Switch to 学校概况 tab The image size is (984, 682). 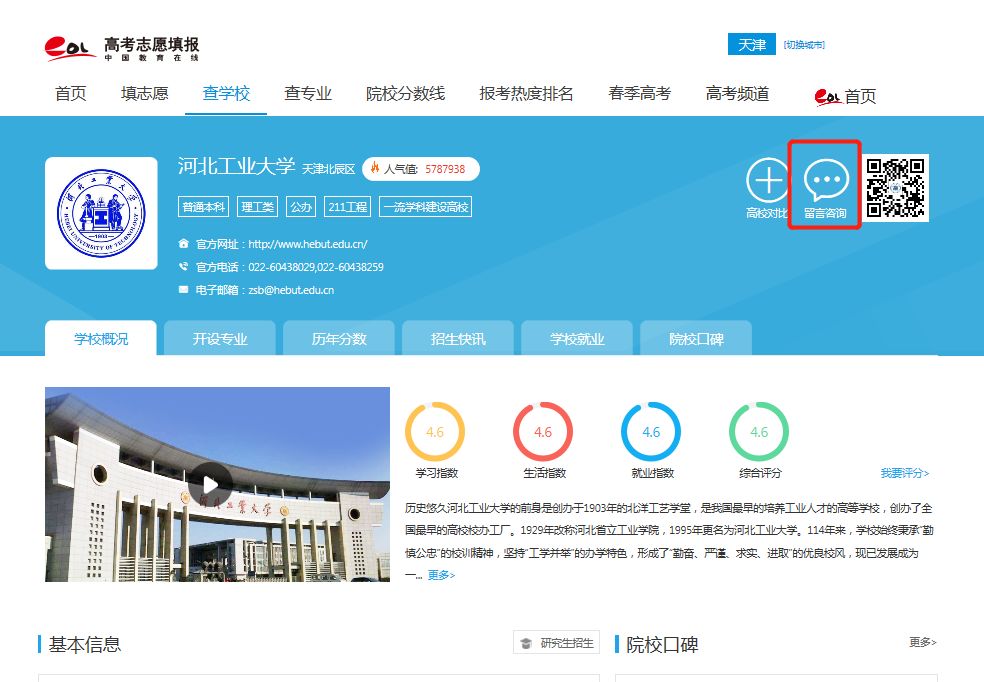tap(101, 339)
